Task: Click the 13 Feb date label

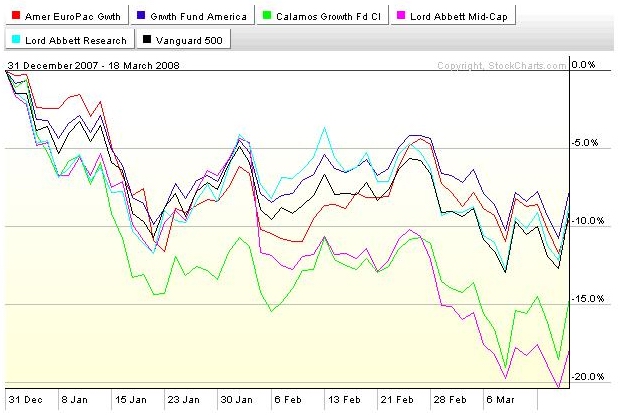Action: coord(344,400)
